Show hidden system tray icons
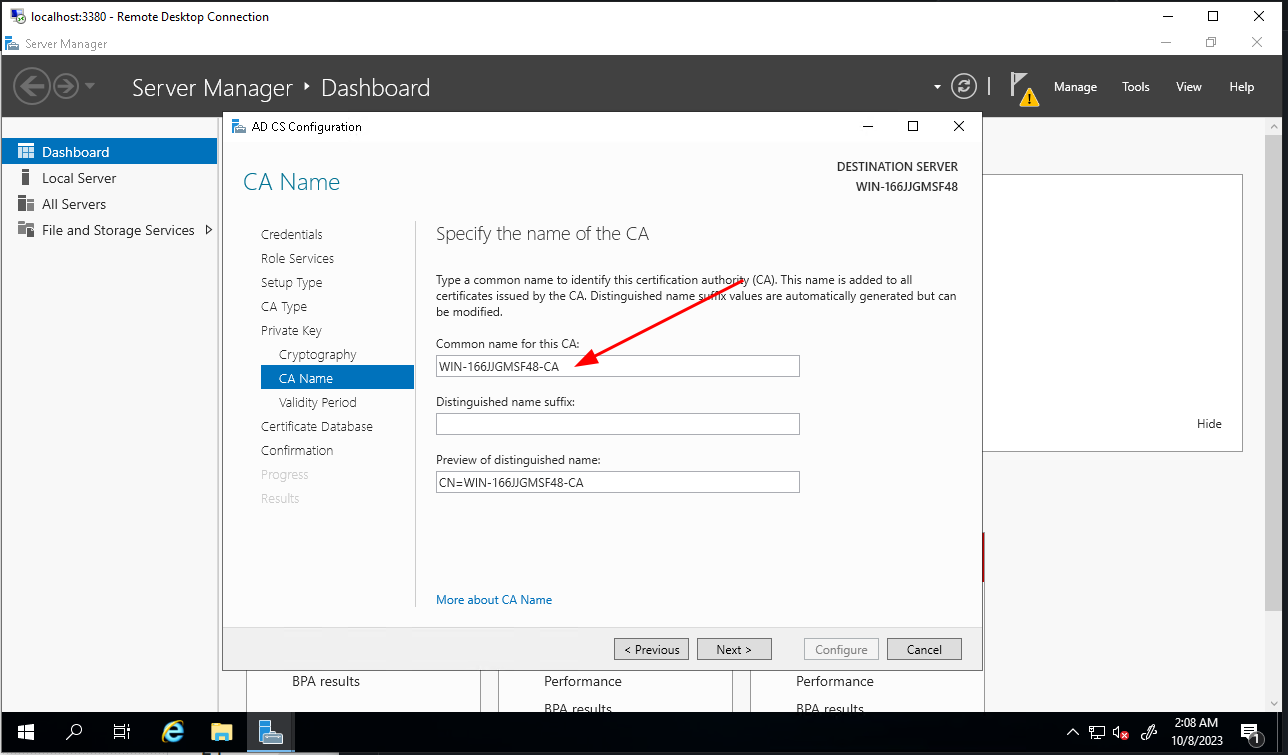Image resolution: width=1288 pixels, height=755 pixels. [1073, 732]
